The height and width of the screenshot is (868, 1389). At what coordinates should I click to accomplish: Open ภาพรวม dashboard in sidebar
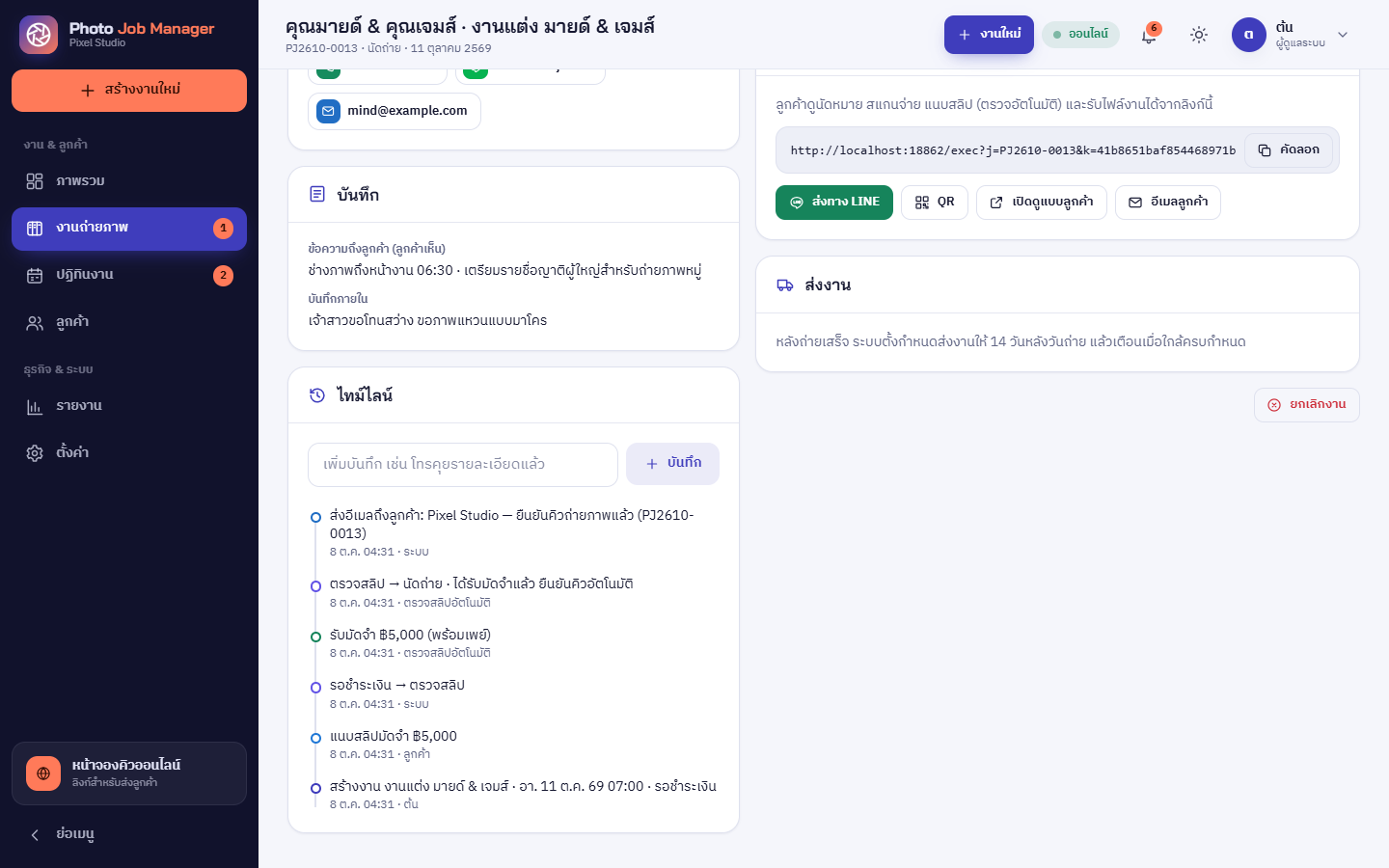point(129,181)
